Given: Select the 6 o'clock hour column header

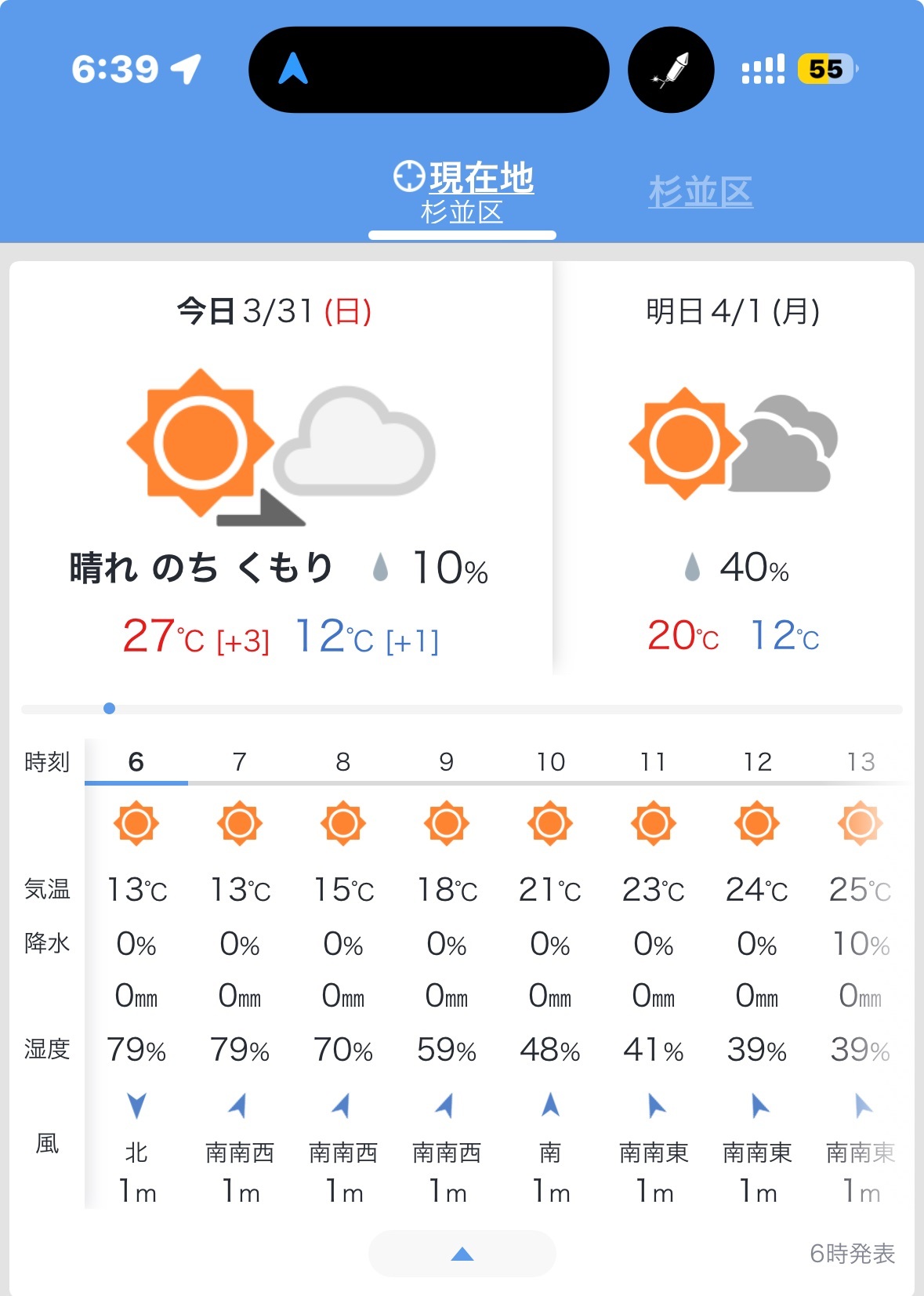Looking at the screenshot, I should 136,761.
